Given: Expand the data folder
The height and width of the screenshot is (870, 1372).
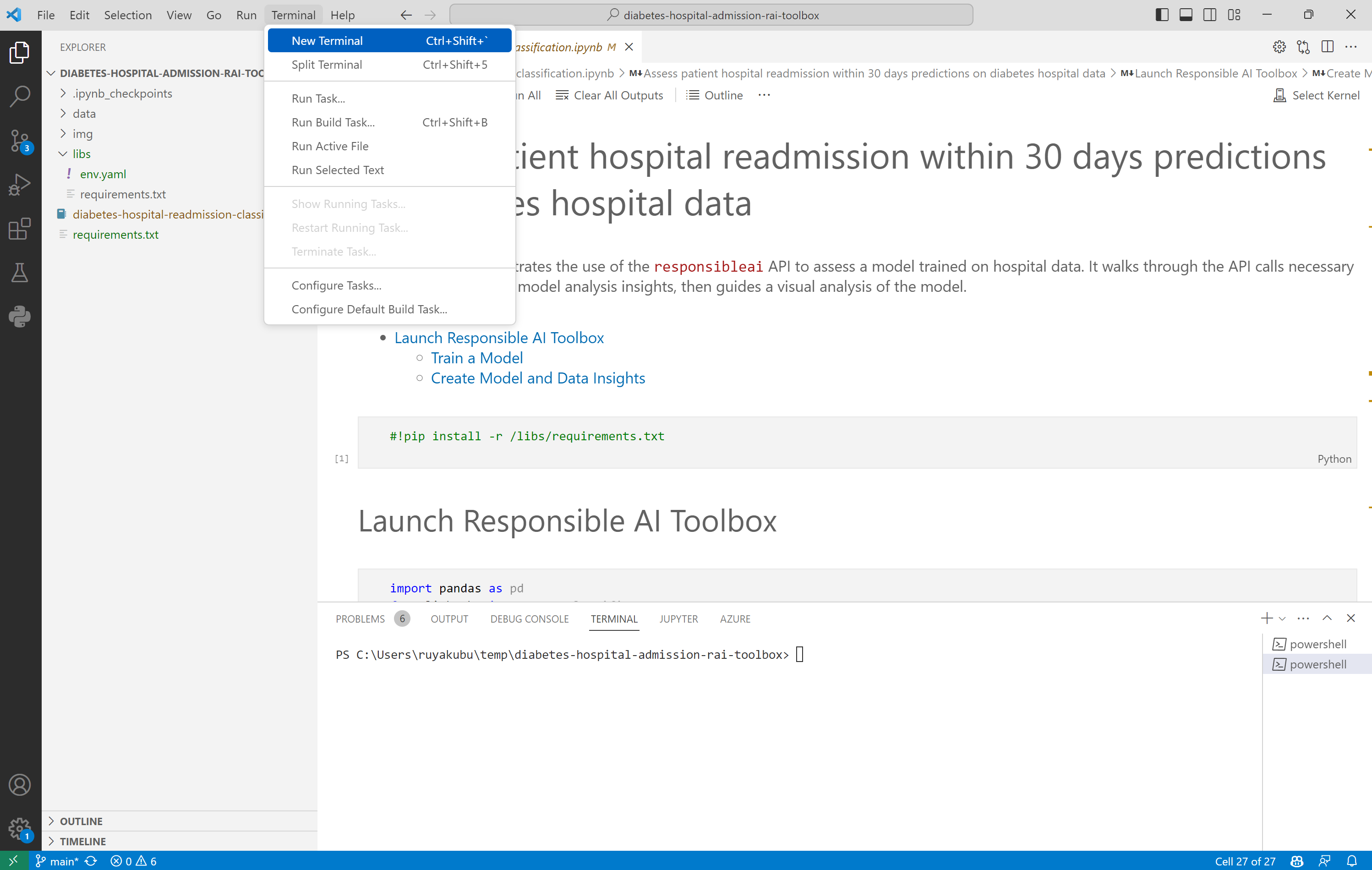Looking at the screenshot, I should (84, 113).
